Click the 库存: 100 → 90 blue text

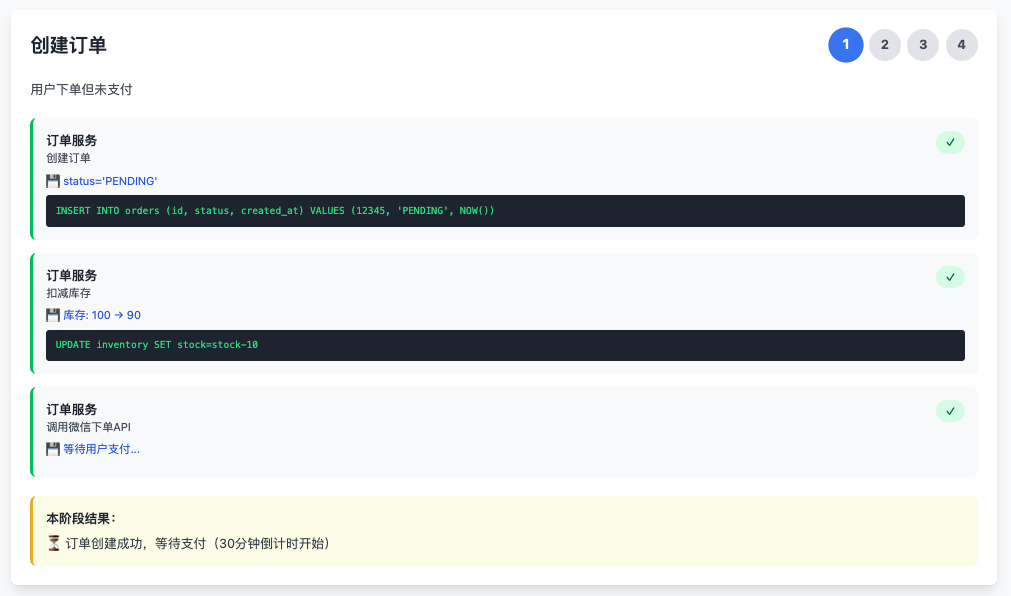pyautogui.click(x=102, y=315)
